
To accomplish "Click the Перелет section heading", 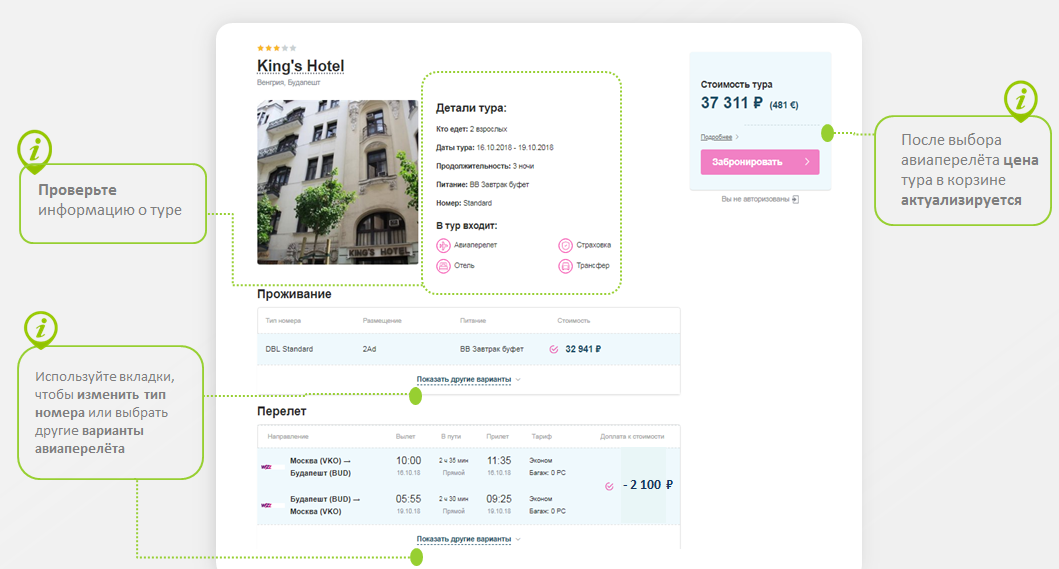I will (x=282, y=411).
